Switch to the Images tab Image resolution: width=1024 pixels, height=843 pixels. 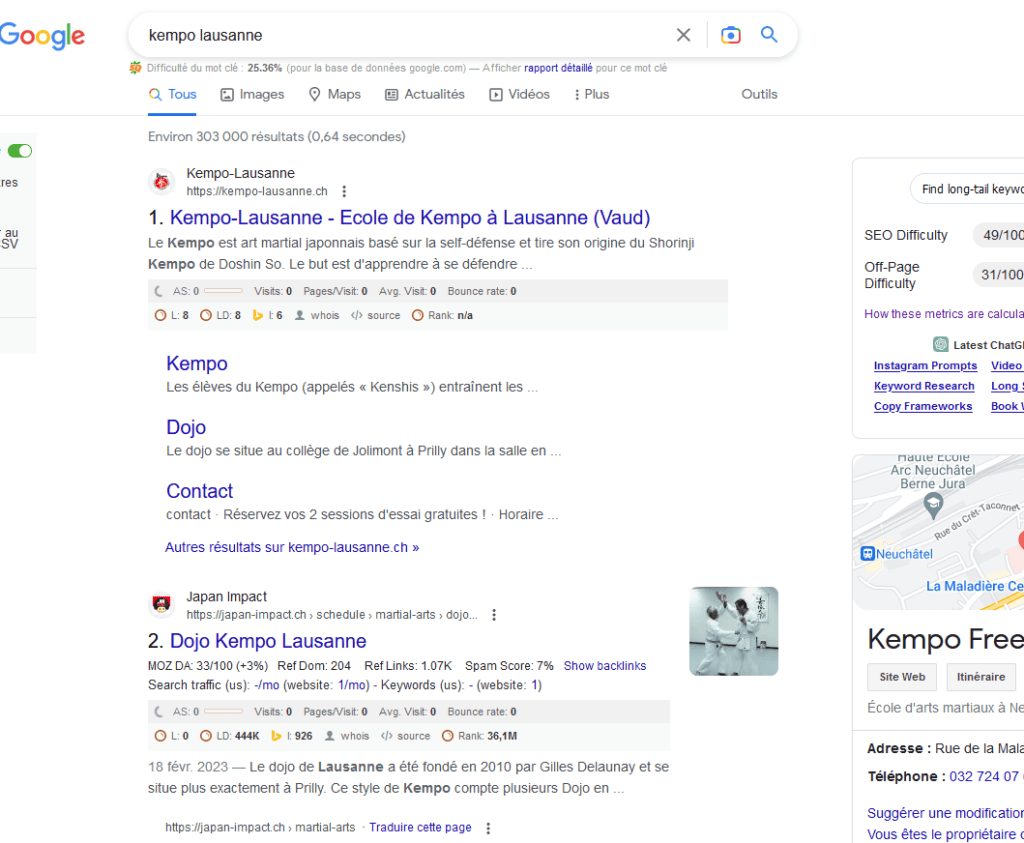click(252, 94)
